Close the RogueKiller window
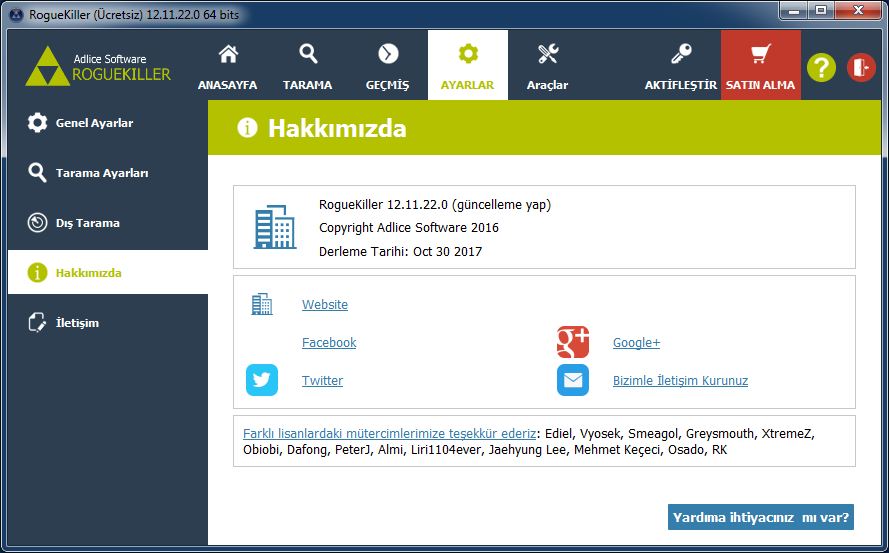The width and height of the screenshot is (889, 553). [x=858, y=11]
